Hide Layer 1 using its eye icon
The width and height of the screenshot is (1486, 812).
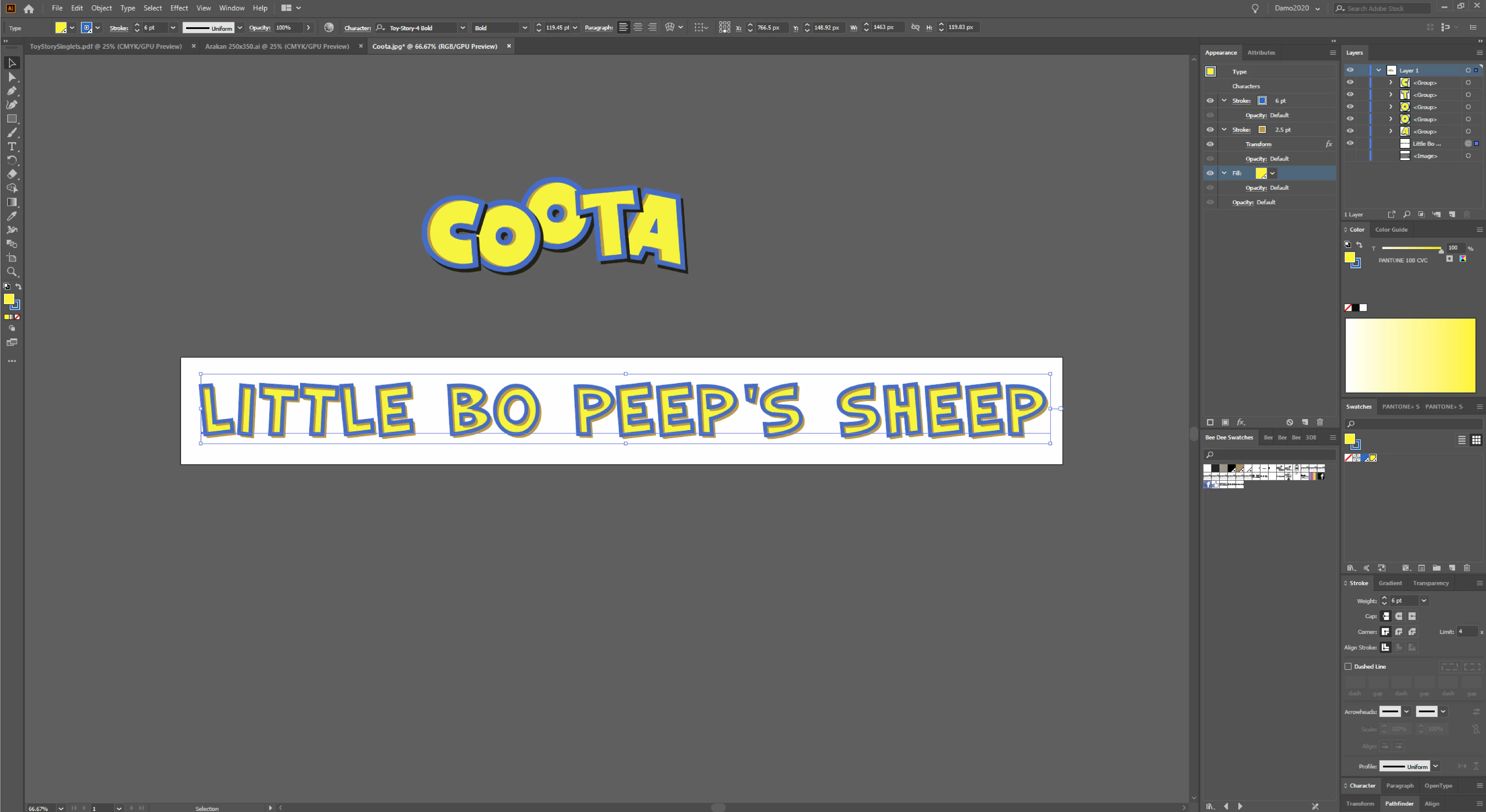click(x=1350, y=70)
